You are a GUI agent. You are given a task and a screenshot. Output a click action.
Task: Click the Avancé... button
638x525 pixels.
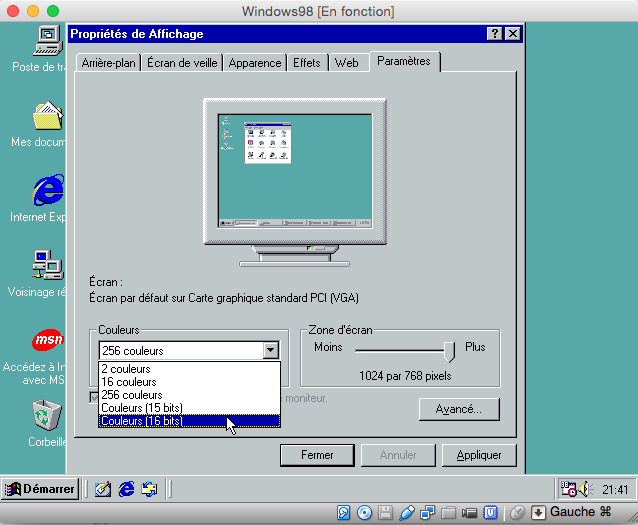coord(459,409)
